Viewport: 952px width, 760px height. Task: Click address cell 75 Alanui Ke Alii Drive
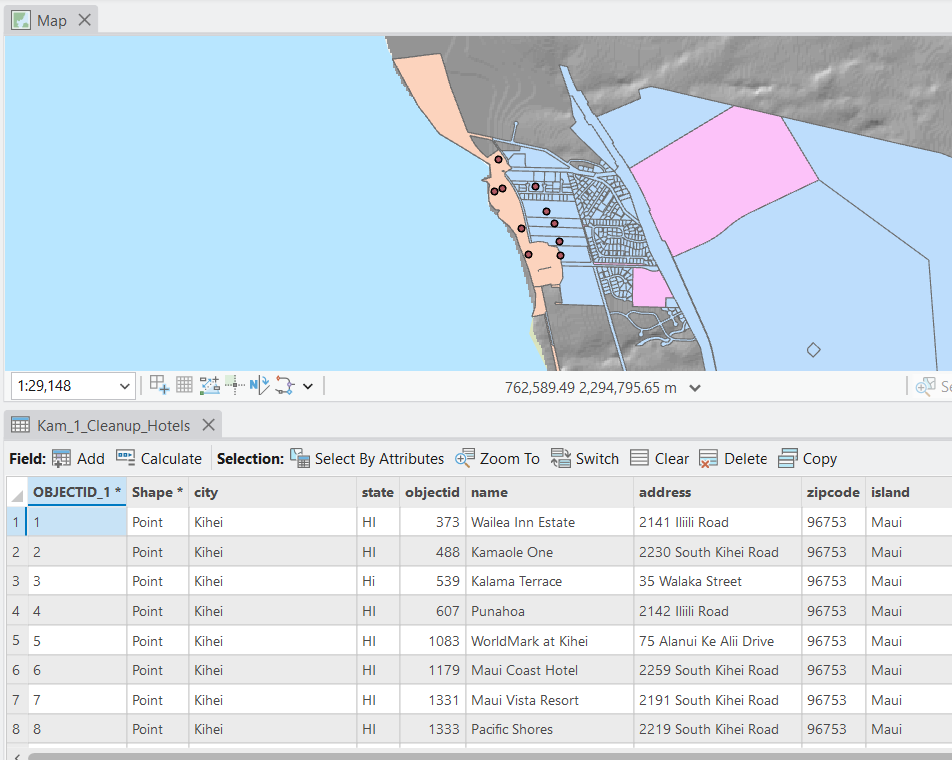717,641
